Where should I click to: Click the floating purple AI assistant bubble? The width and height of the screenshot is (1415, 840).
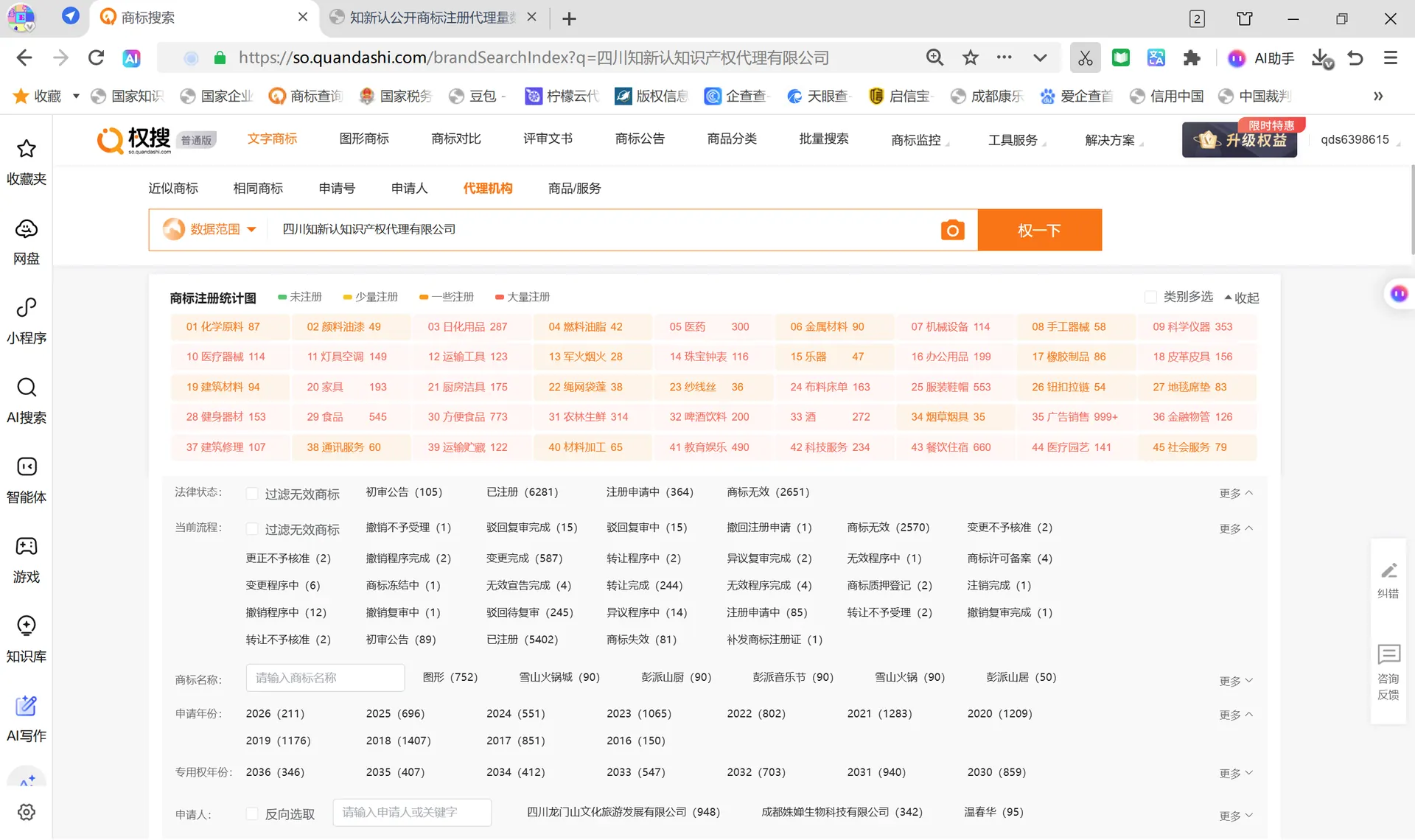point(1399,294)
